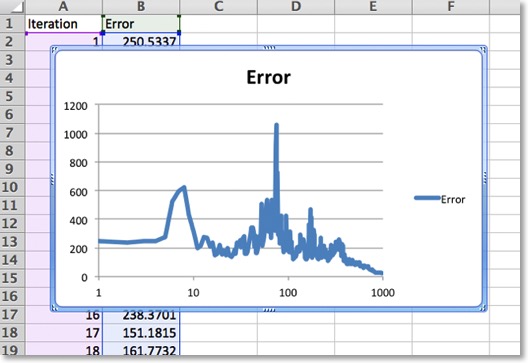This screenshot has width=528, height=363.
Task: Click the Error legend entry
Action: coord(439,199)
